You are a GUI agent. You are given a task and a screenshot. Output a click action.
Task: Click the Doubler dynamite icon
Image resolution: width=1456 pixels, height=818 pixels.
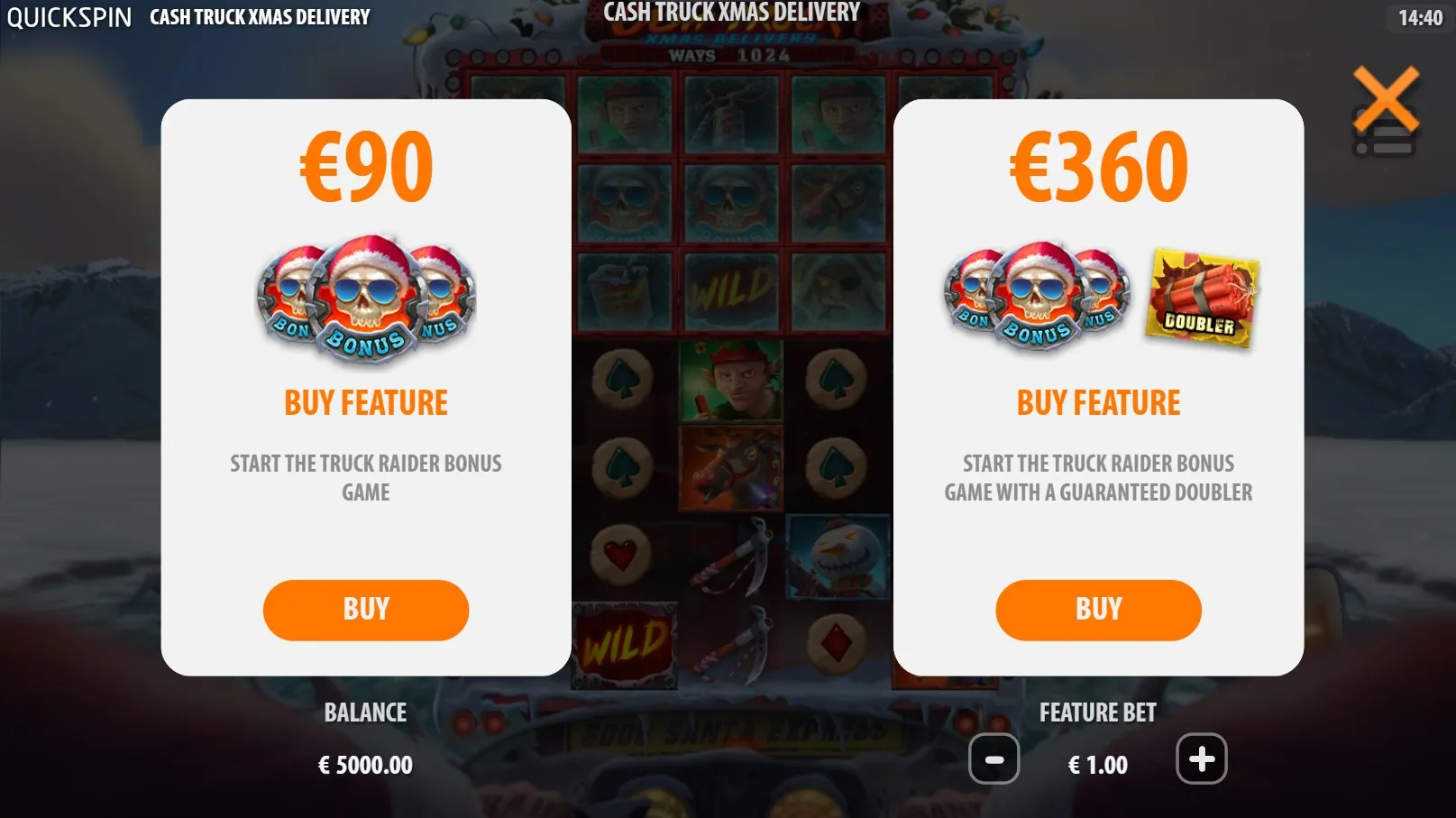[x=1202, y=298]
